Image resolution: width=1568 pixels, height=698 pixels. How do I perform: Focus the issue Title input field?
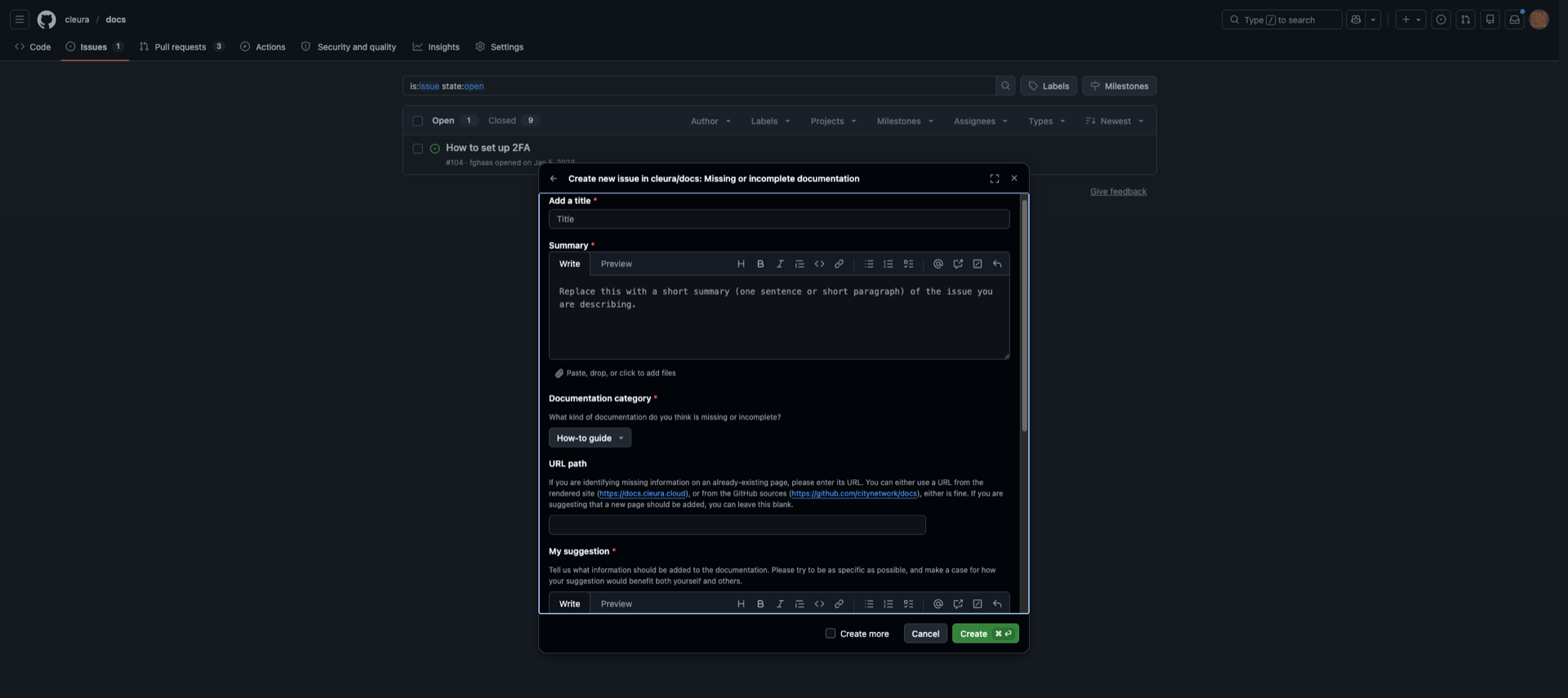pyautogui.click(x=779, y=220)
